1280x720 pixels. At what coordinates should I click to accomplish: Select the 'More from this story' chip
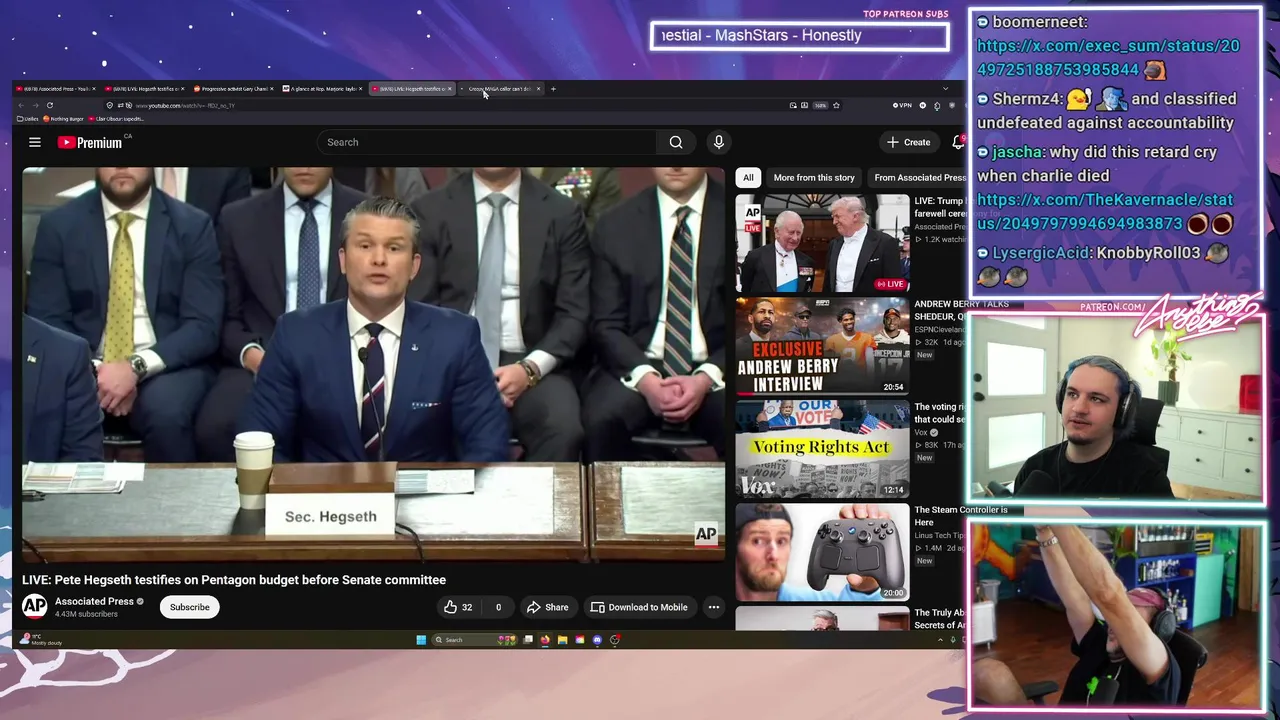click(x=814, y=177)
